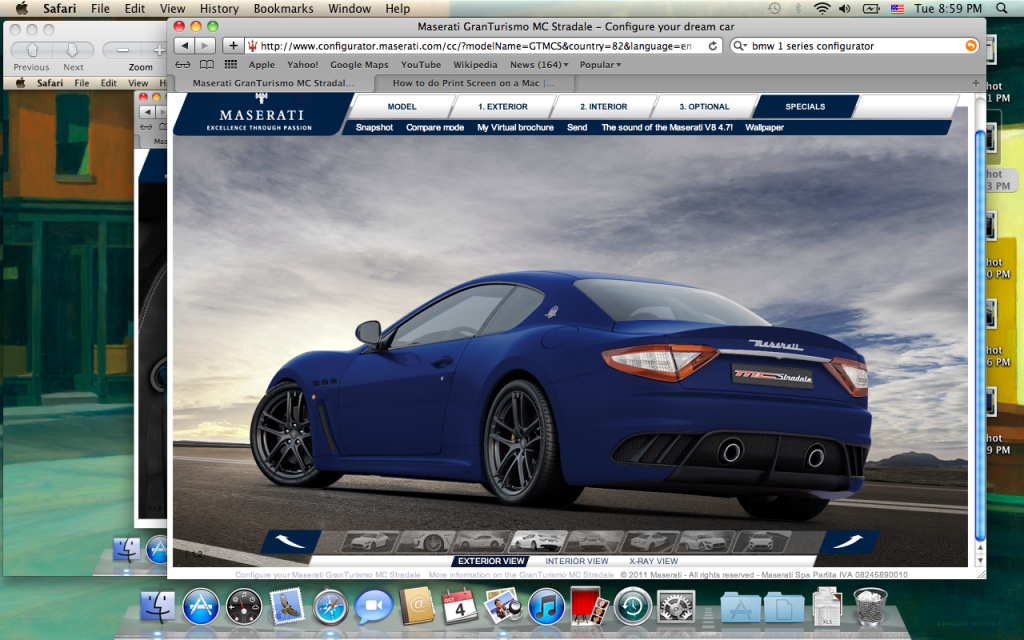
Task: Open the Bluetooth menu bar icon
Action: coord(798,8)
